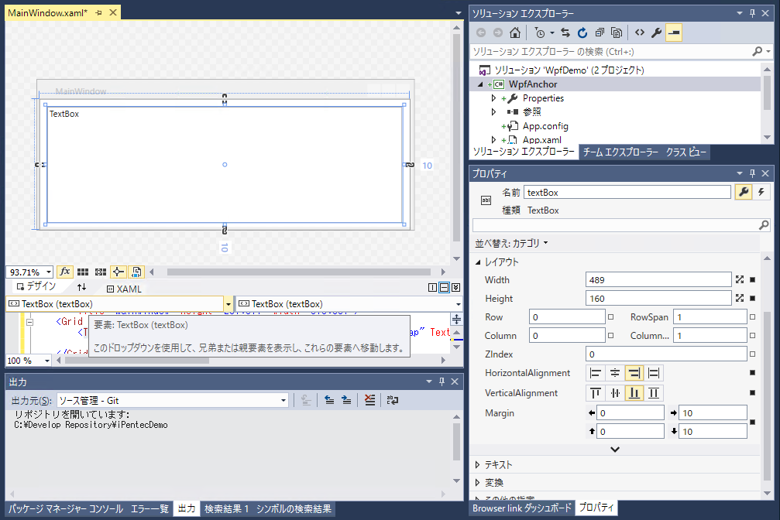
Task: Click the Refresh icon in Solution Explorer
Action: (583, 33)
